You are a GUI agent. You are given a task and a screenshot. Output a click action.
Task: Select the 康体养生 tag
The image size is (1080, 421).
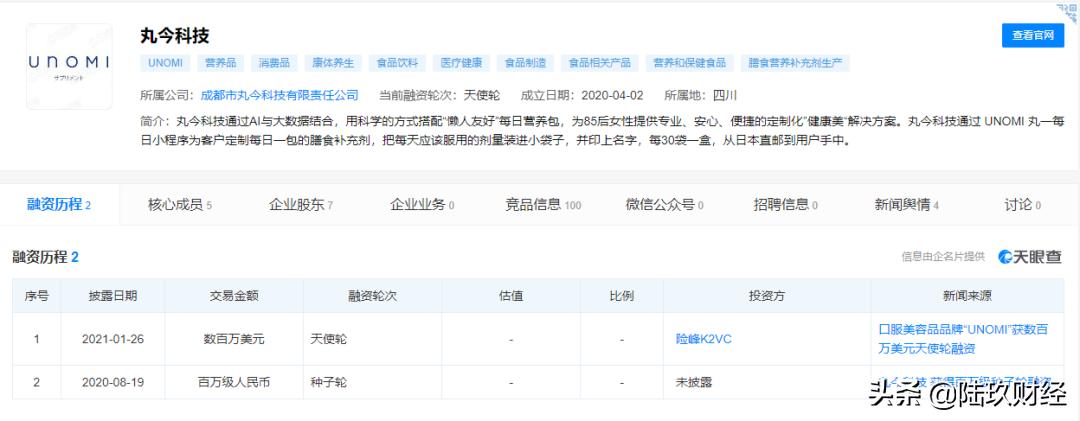click(x=333, y=63)
